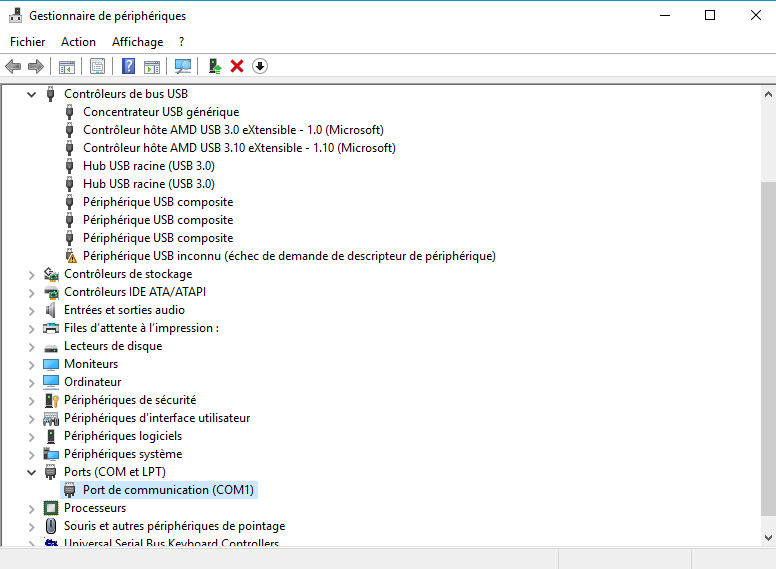
Task: Click the Device Manager title bar icon
Action: click(x=15, y=15)
